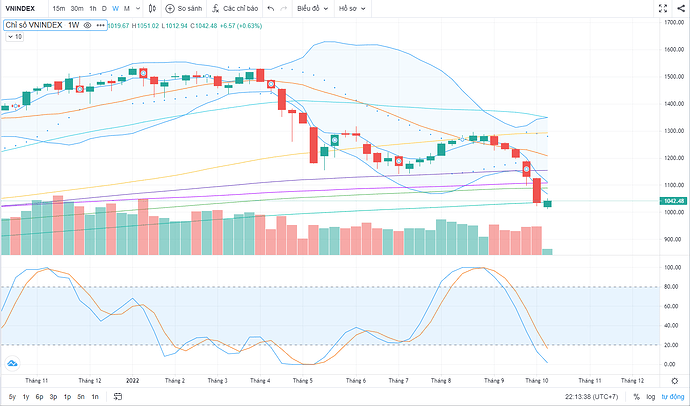Click the change value +6.57 (+0.63%)
Viewport: 690px width, 406px height.
pyautogui.click(x=241, y=26)
